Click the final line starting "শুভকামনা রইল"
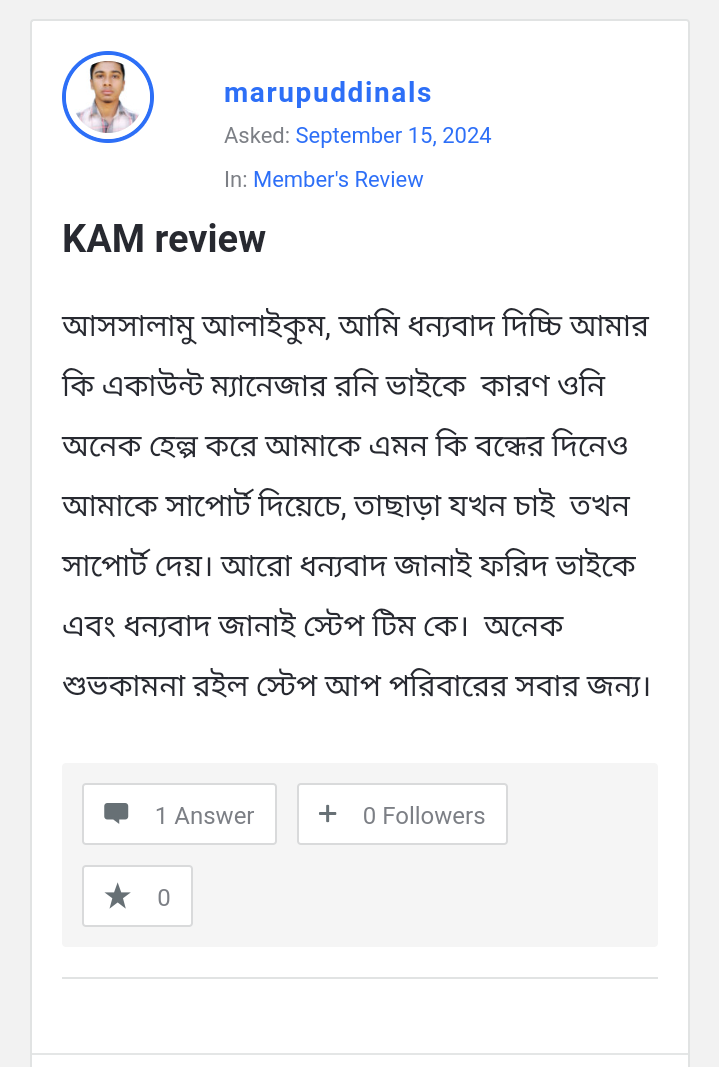The image size is (719, 1067). (356, 688)
